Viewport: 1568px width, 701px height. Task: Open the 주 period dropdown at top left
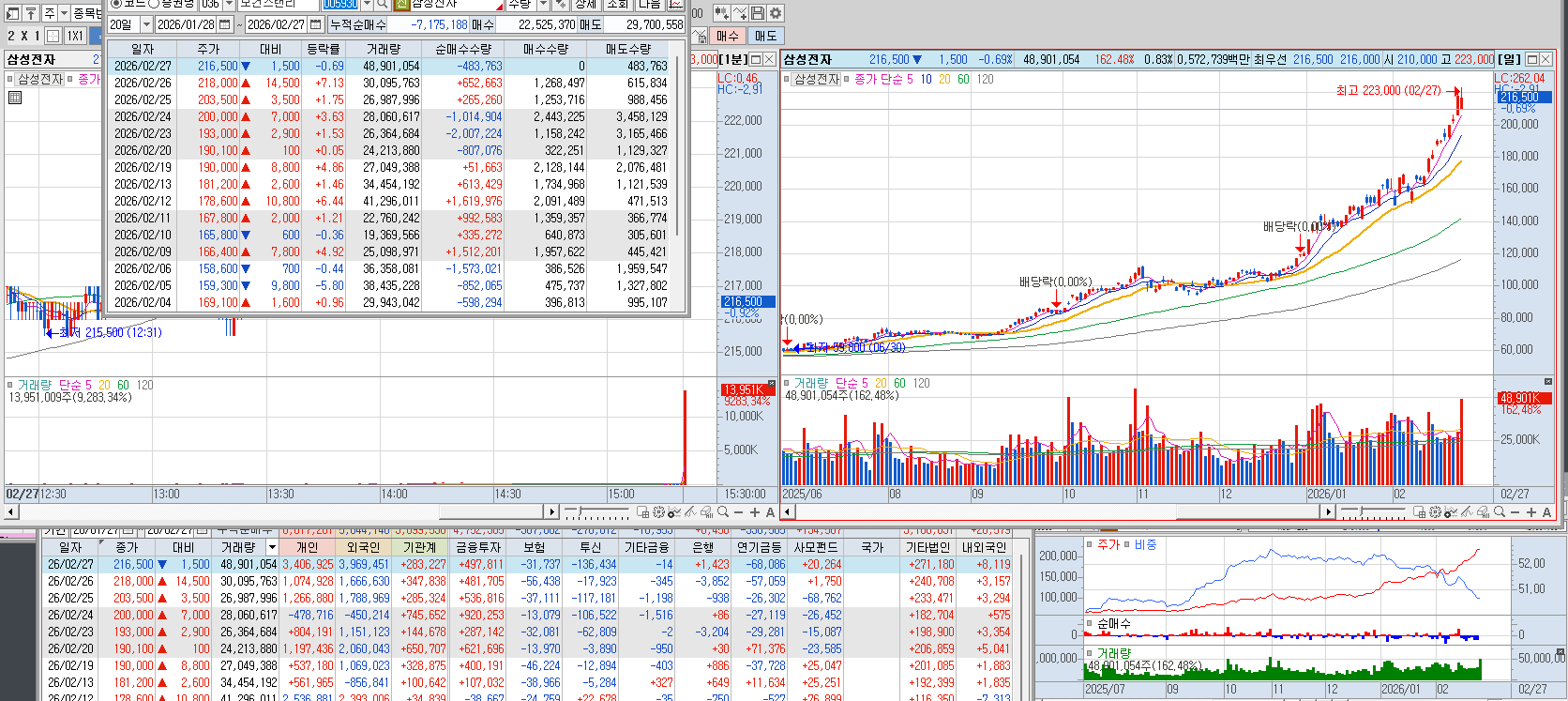click(x=64, y=13)
